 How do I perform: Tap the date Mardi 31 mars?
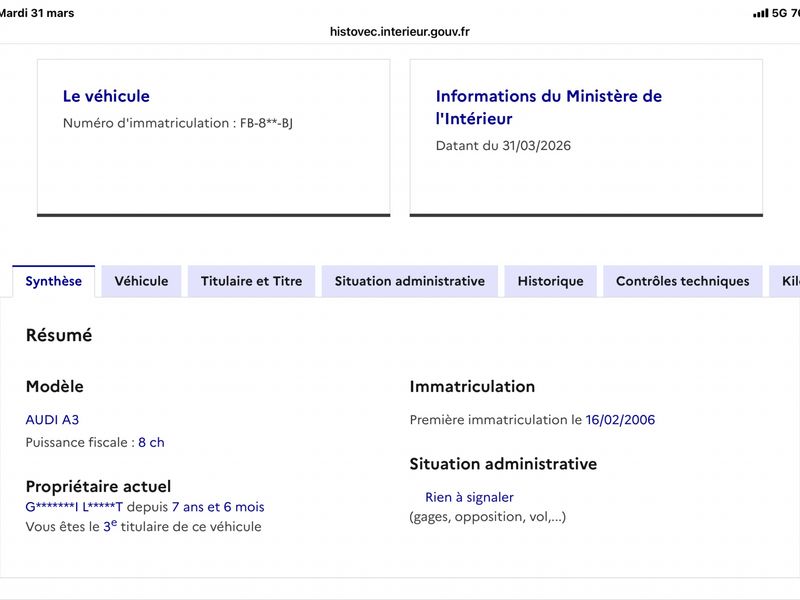(x=37, y=13)
